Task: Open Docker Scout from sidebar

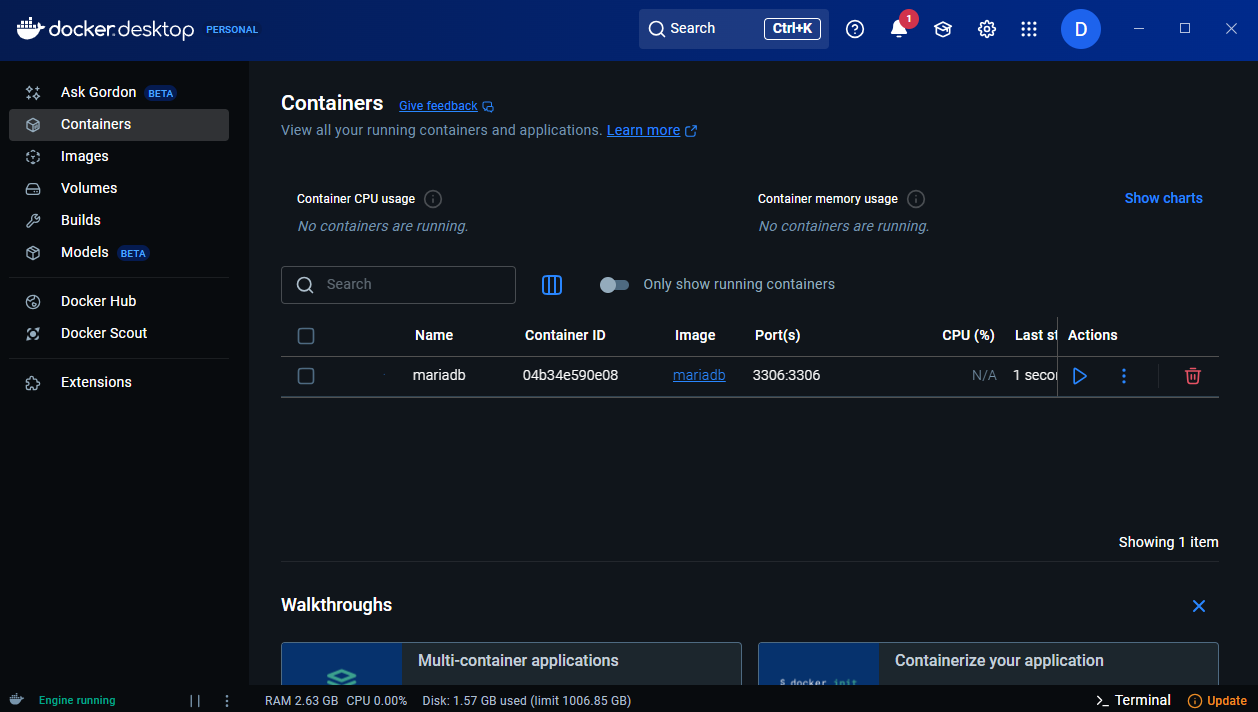Action: pyautogui.click(x=119, y=333)
